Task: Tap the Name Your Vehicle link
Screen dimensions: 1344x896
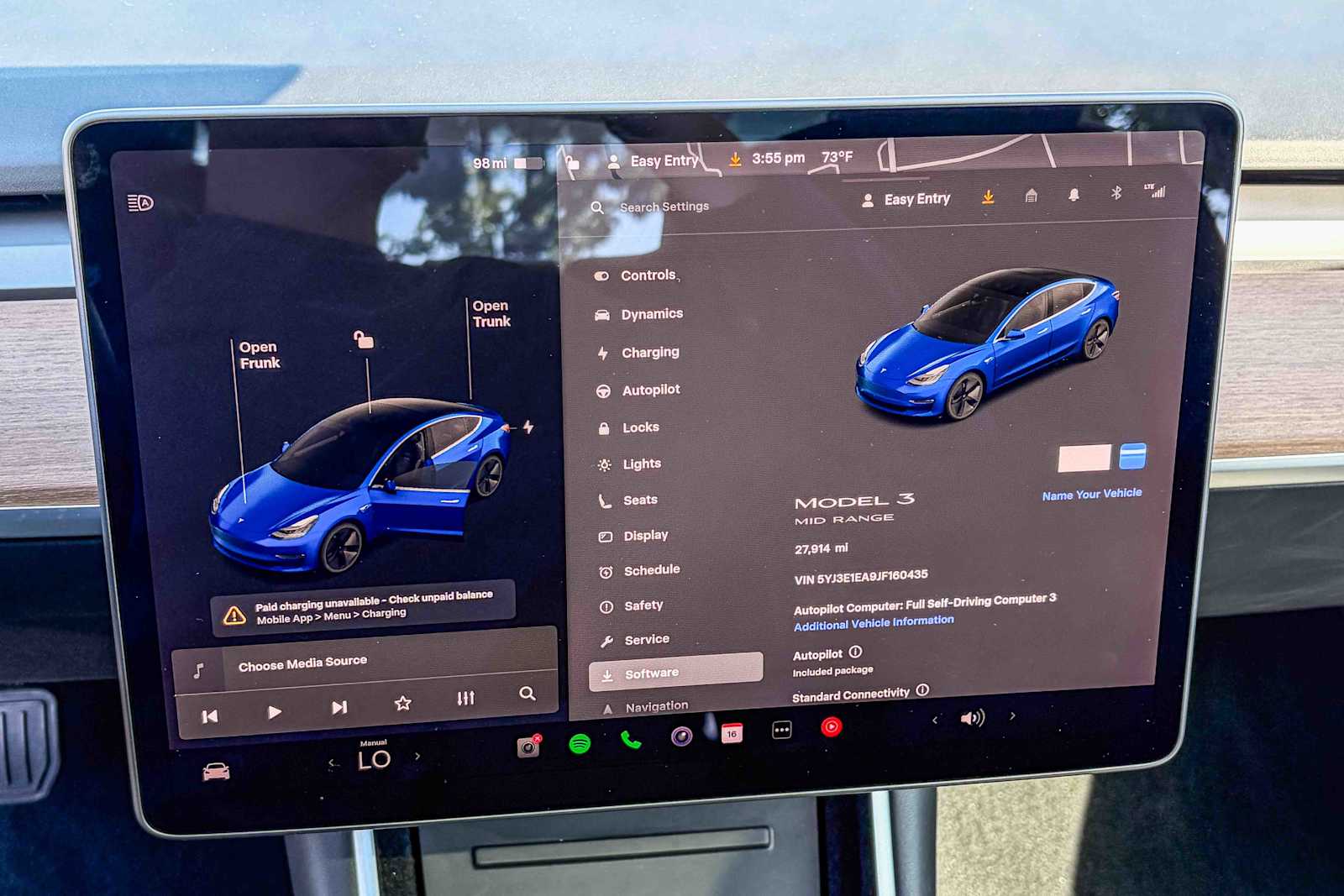Action: point(1090,494)
